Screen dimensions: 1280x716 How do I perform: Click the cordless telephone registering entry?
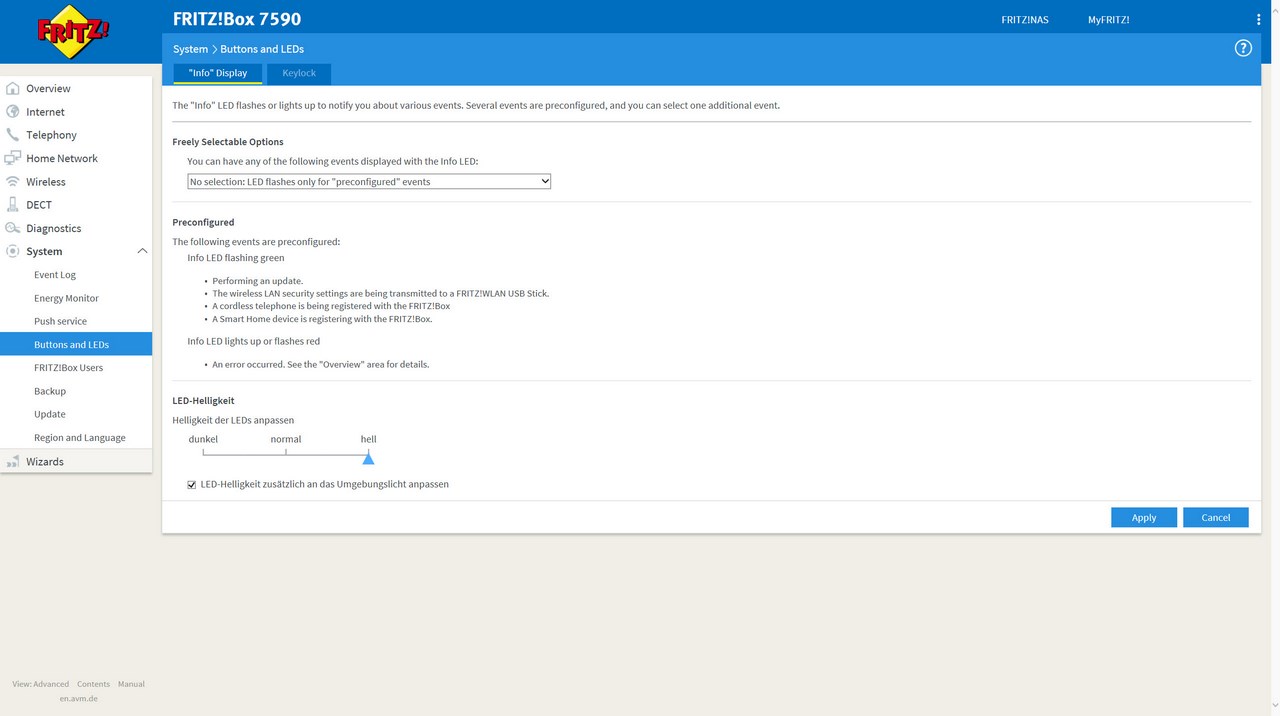pos(331,306)
